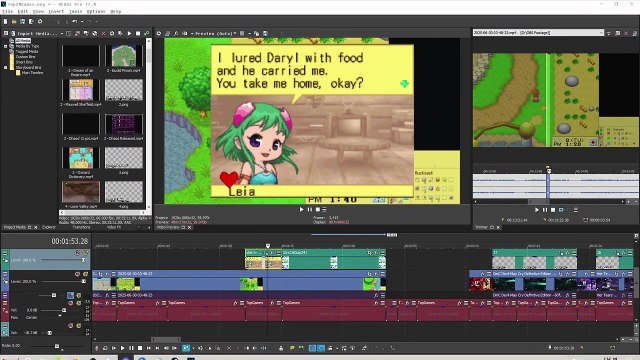Toggle solo on the bottom audio track

coord(78,326)
